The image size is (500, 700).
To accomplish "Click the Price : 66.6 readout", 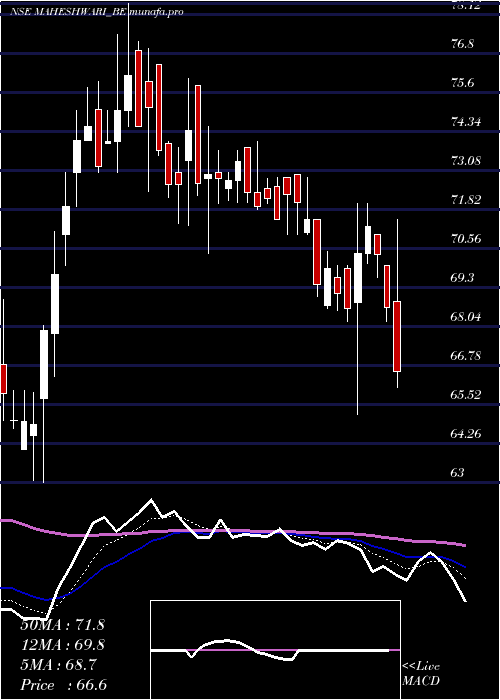I will click(x=64, y=685).
